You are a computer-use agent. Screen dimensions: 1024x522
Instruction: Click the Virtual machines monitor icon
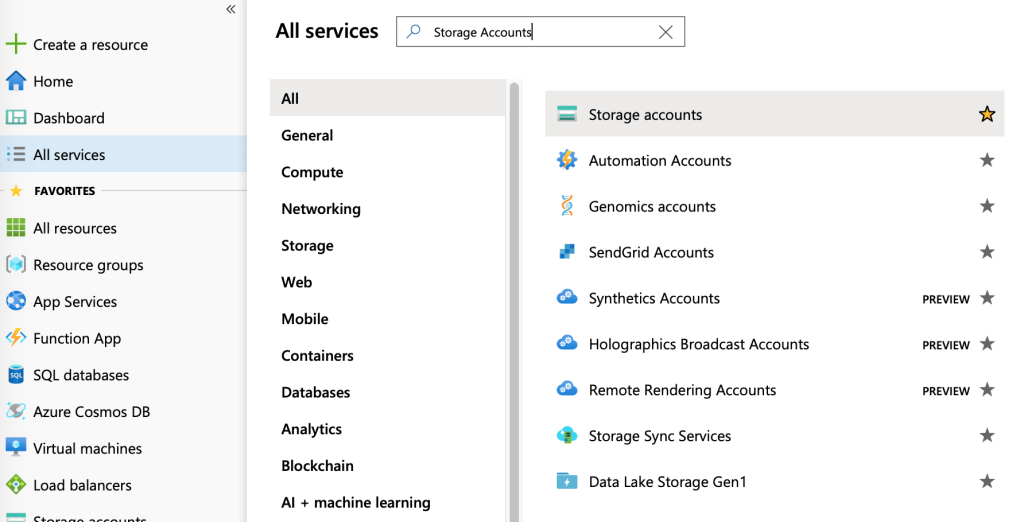(x=16, y=448)
